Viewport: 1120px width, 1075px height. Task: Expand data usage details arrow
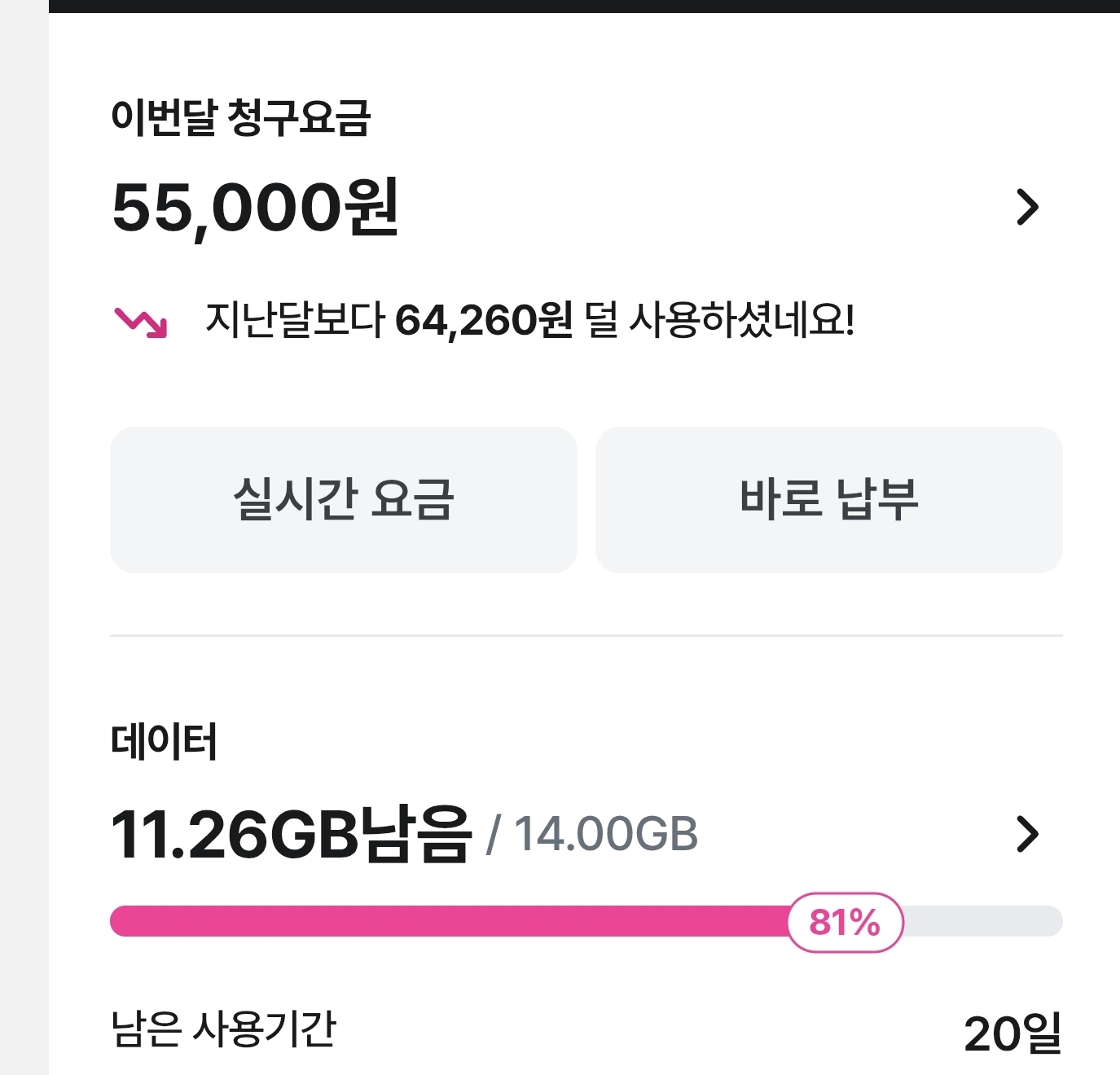[x=1028, y=834]
